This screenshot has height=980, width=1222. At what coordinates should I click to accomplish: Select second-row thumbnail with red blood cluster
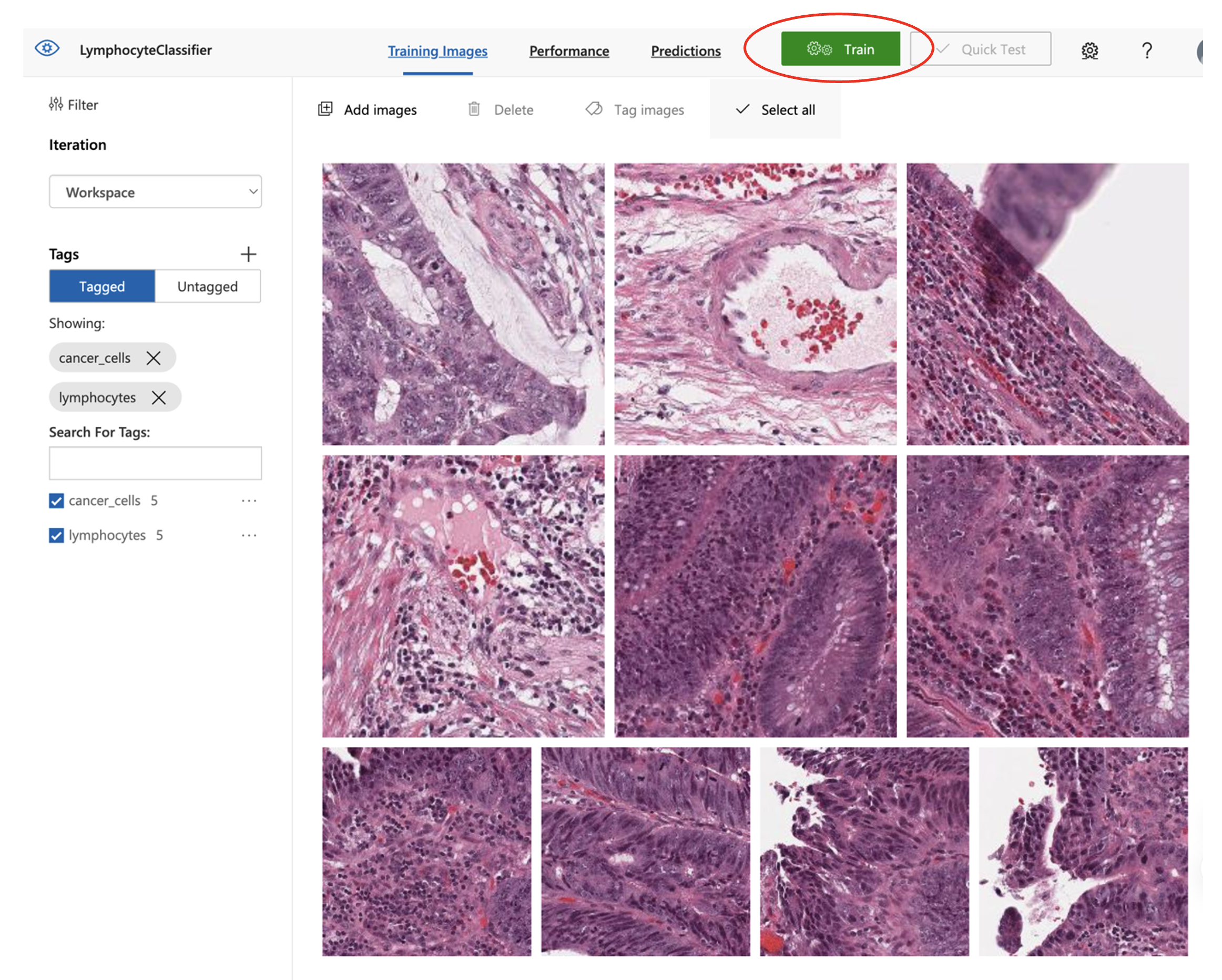click(x=463, y=596)
